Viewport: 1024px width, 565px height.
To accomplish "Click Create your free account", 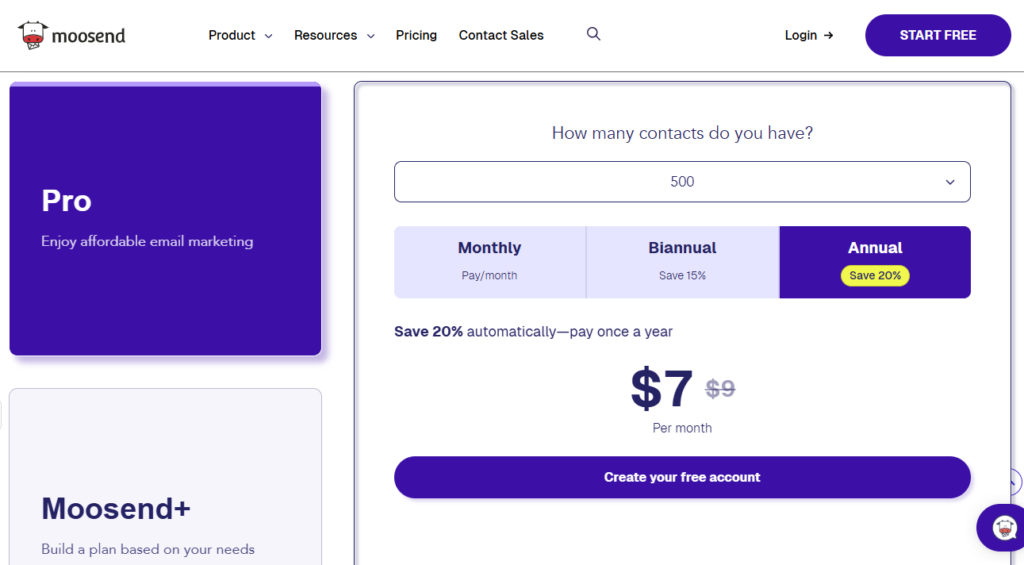I will (x=682, y=477).
